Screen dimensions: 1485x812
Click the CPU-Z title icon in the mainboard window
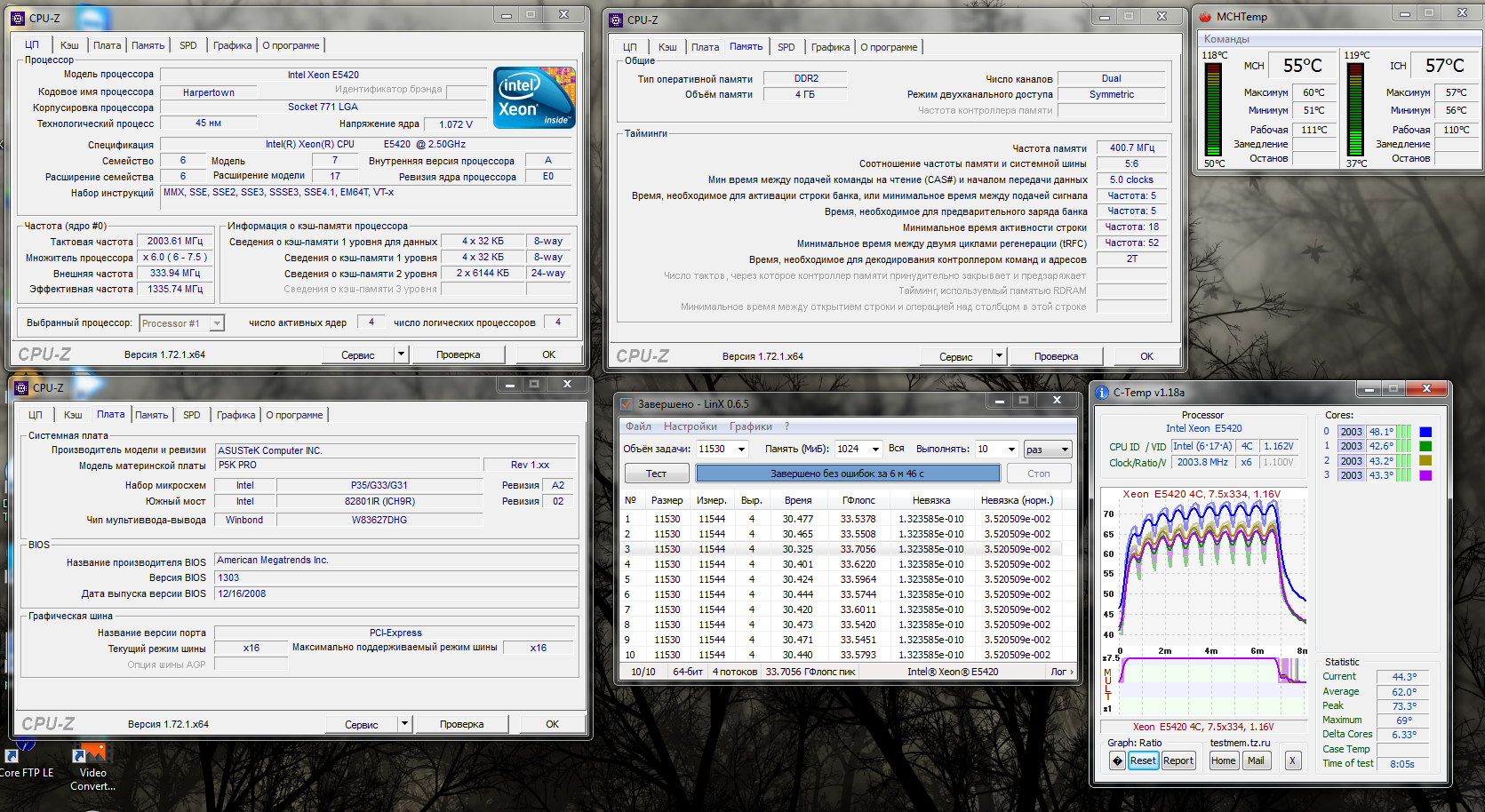(x=21, y=388)
